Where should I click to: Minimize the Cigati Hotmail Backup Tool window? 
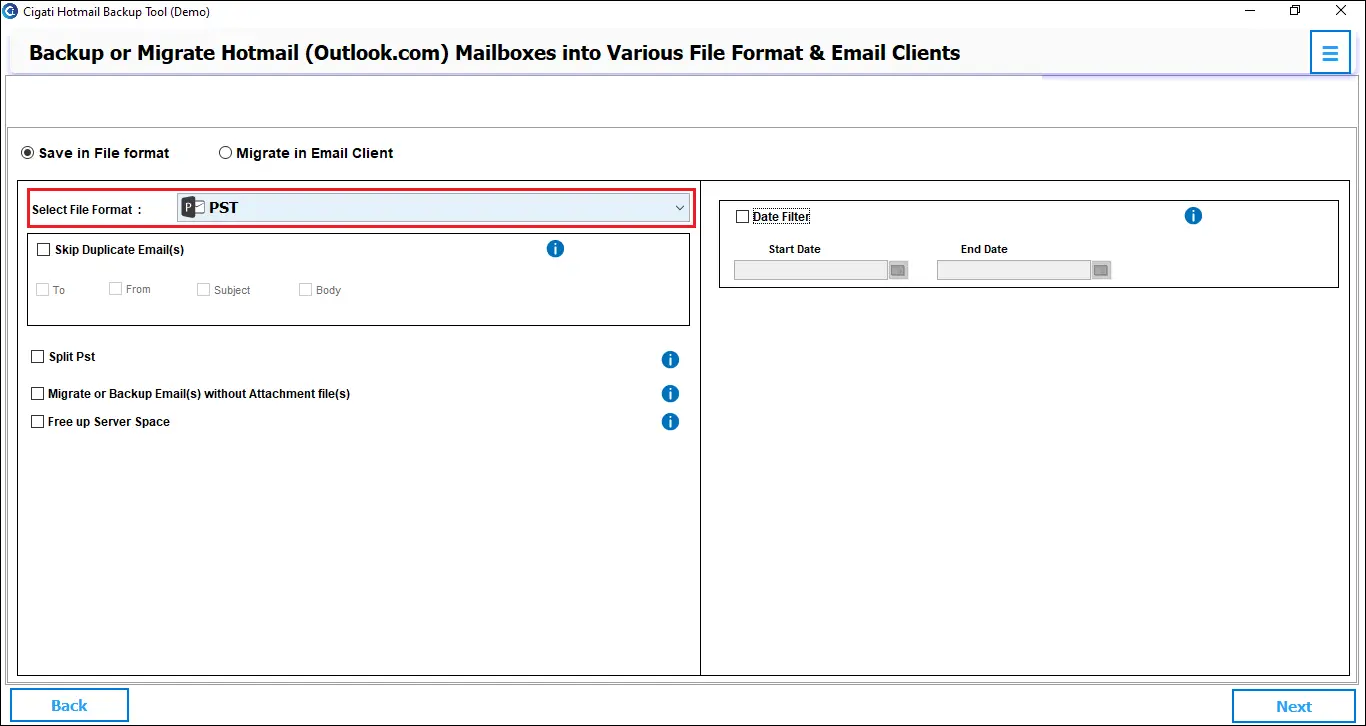tap(1251, 11)
